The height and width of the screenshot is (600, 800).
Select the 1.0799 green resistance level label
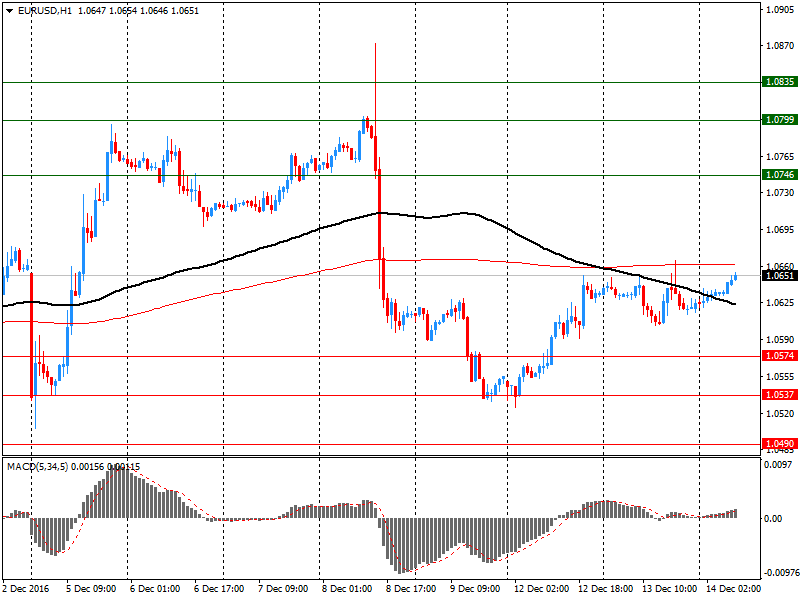pyautogui.click(x=779, y=119)
